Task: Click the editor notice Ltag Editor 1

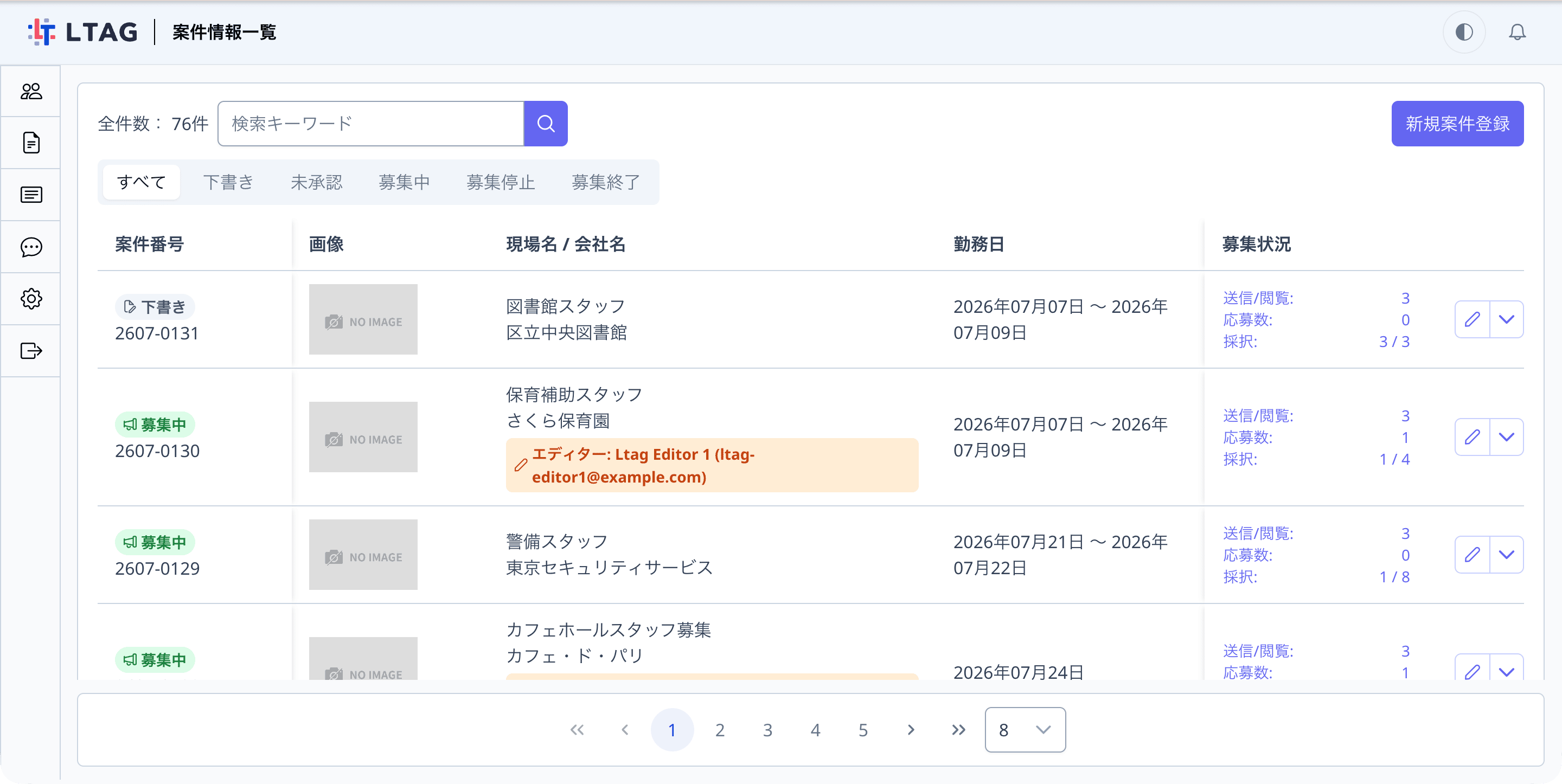Action: 712,465
